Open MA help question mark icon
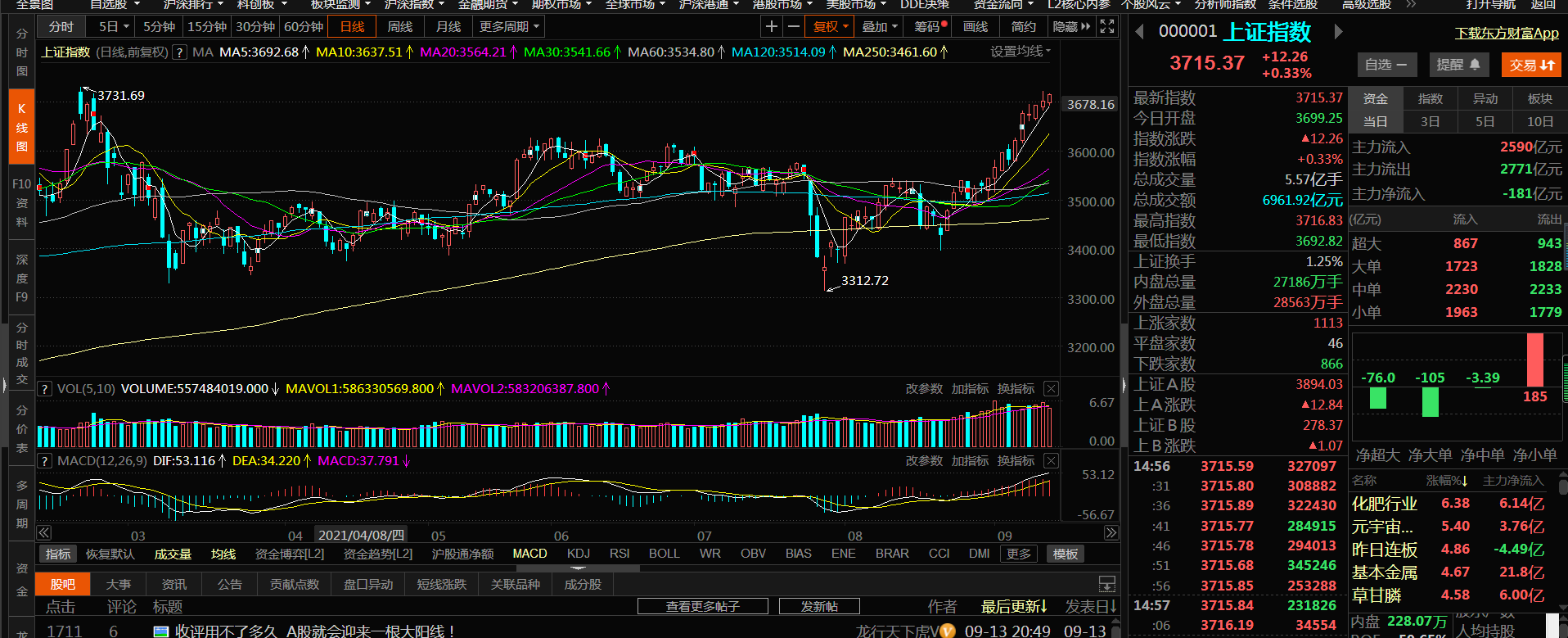1568x638 pixels. tap(180, 52)
